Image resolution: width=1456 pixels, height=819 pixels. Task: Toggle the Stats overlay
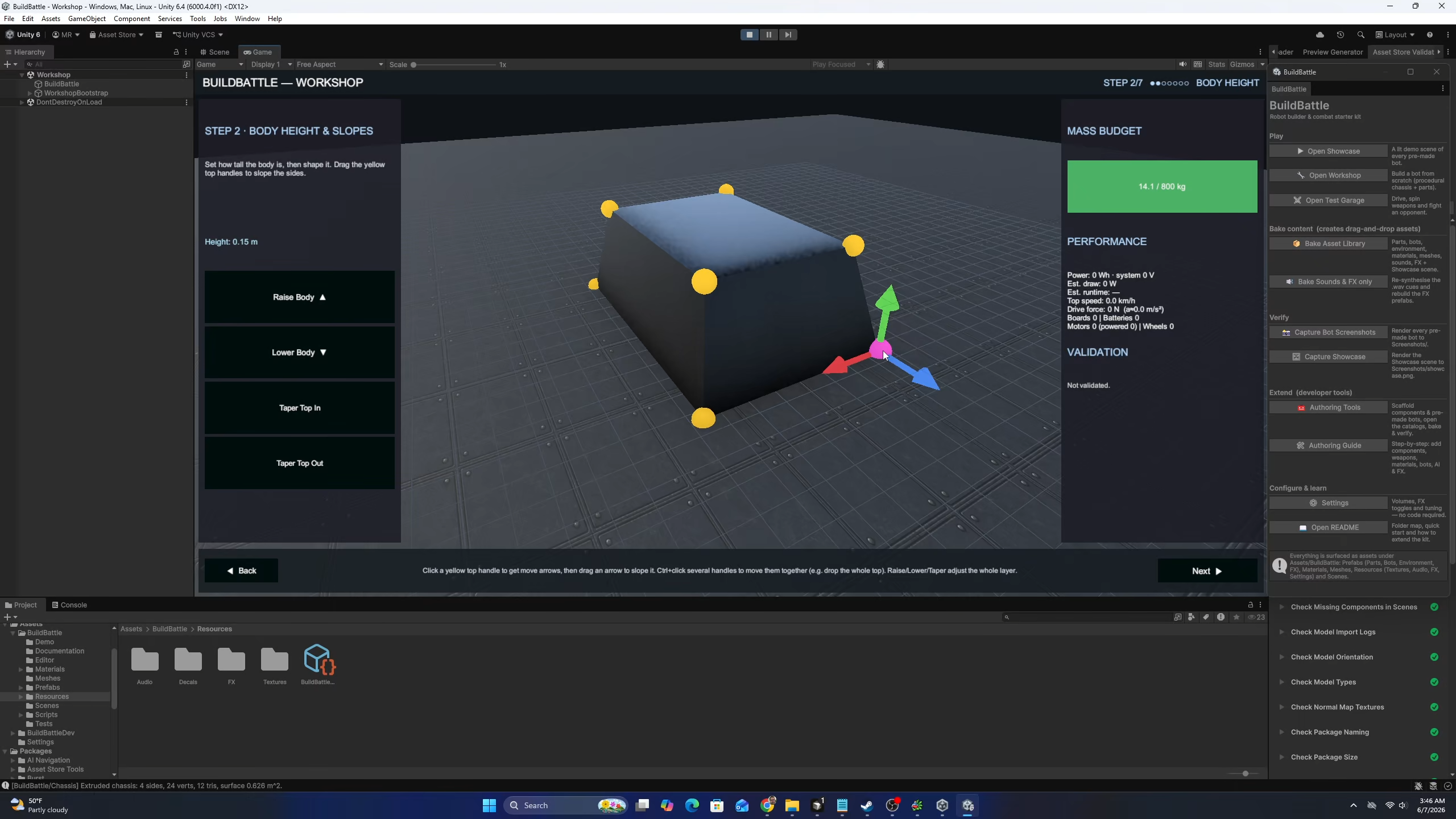(1217, 64)
